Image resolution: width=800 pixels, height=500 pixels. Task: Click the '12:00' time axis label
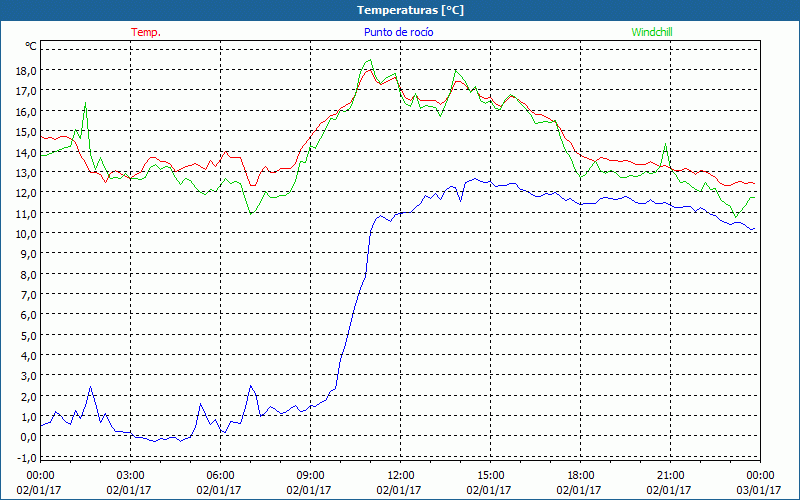click(x=401, y=475)
